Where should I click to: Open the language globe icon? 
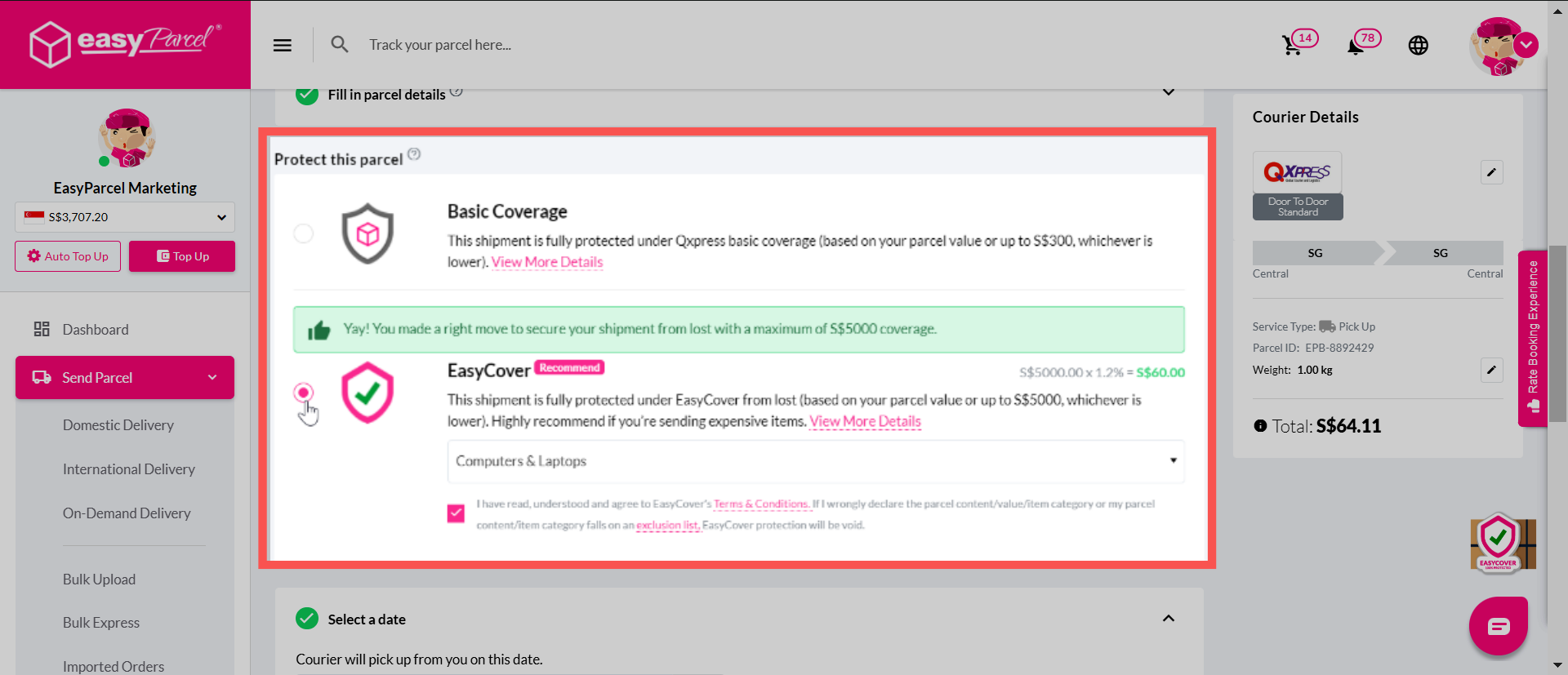[x=1419, y=45]
